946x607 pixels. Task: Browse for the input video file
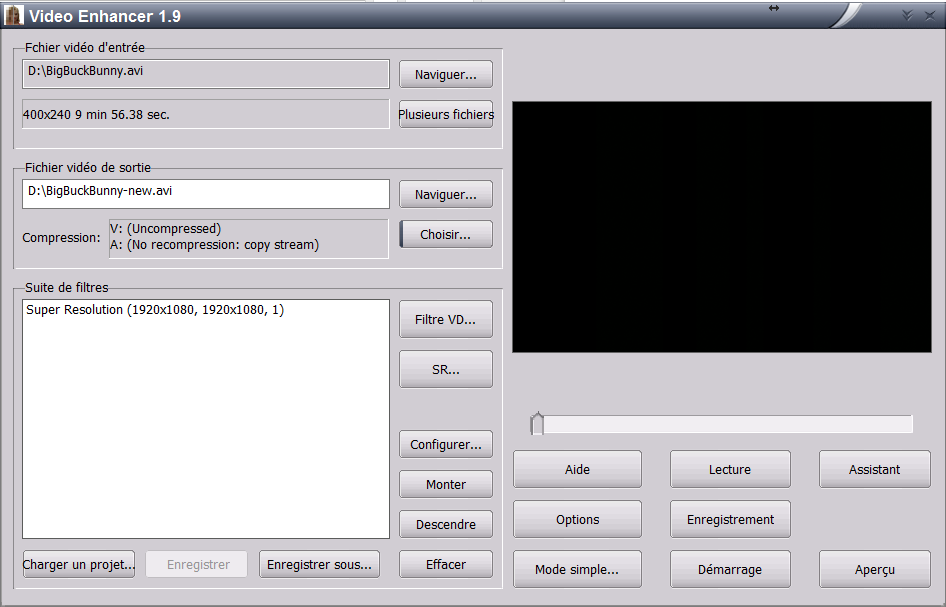(x=445, y=74)
